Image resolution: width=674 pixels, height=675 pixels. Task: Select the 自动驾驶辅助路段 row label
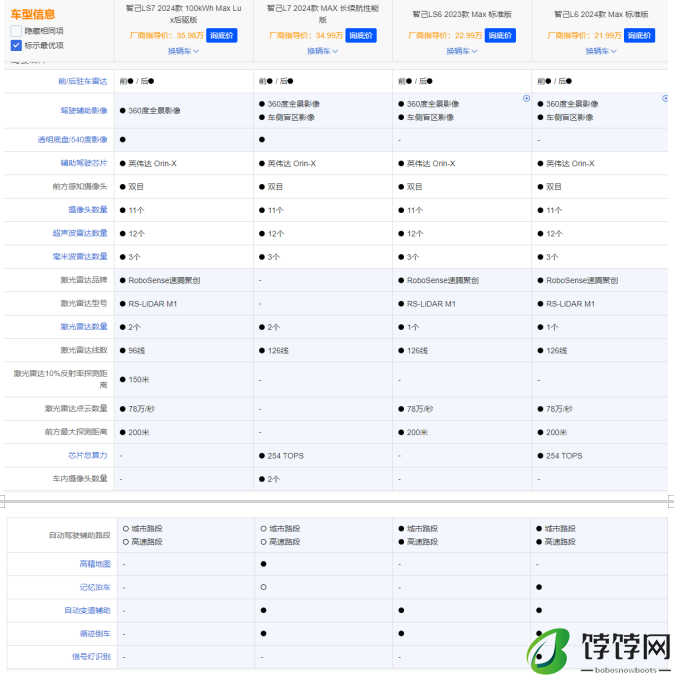click(80, 535)
